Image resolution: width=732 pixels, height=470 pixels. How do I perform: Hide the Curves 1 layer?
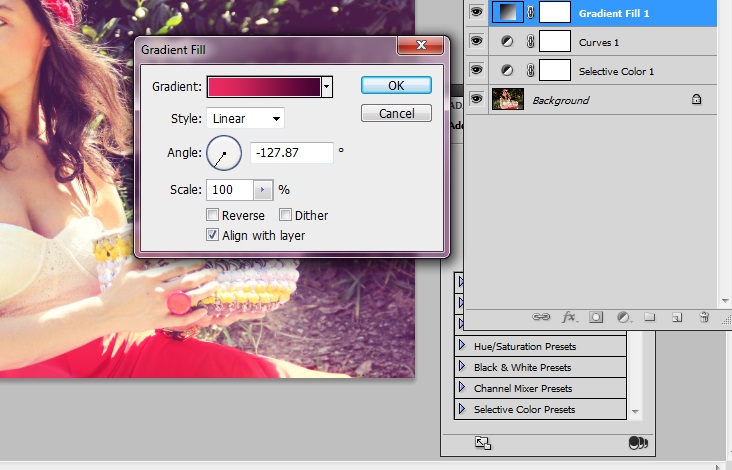(x=477, y=42)
